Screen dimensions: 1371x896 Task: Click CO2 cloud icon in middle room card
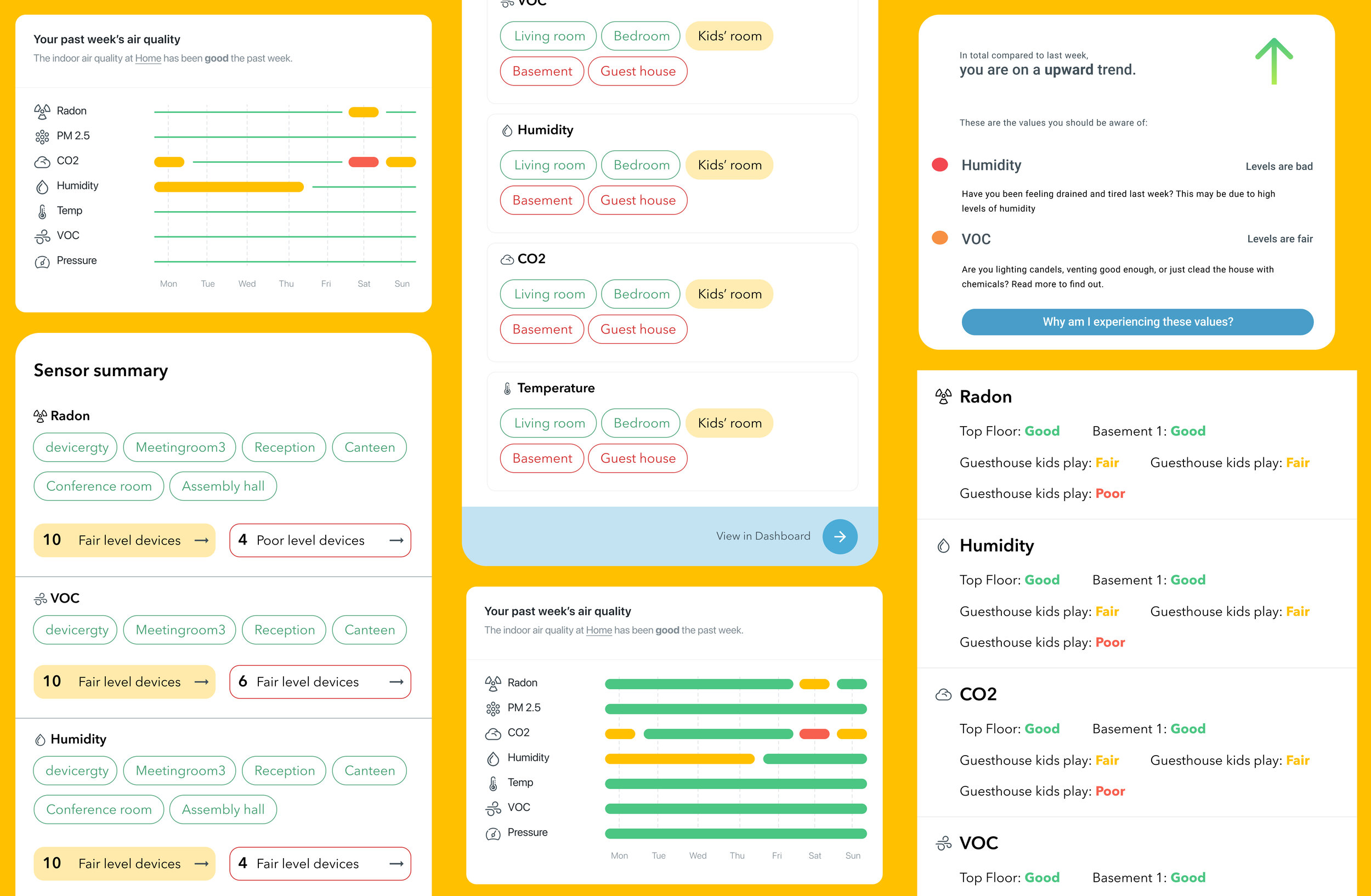(507, 260)
